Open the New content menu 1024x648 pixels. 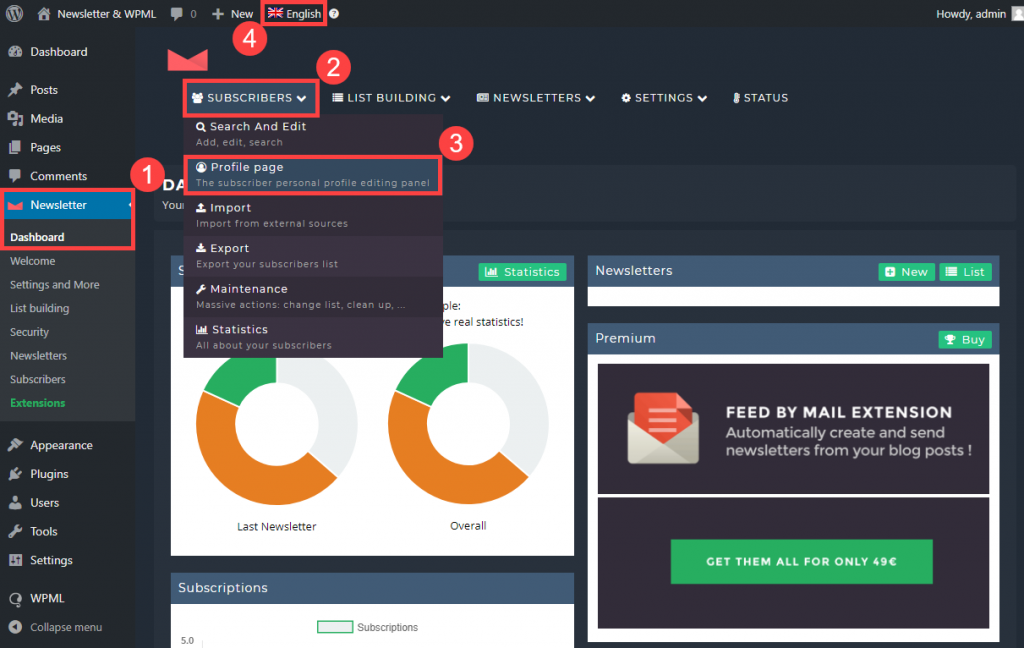[x=232, y=14]
